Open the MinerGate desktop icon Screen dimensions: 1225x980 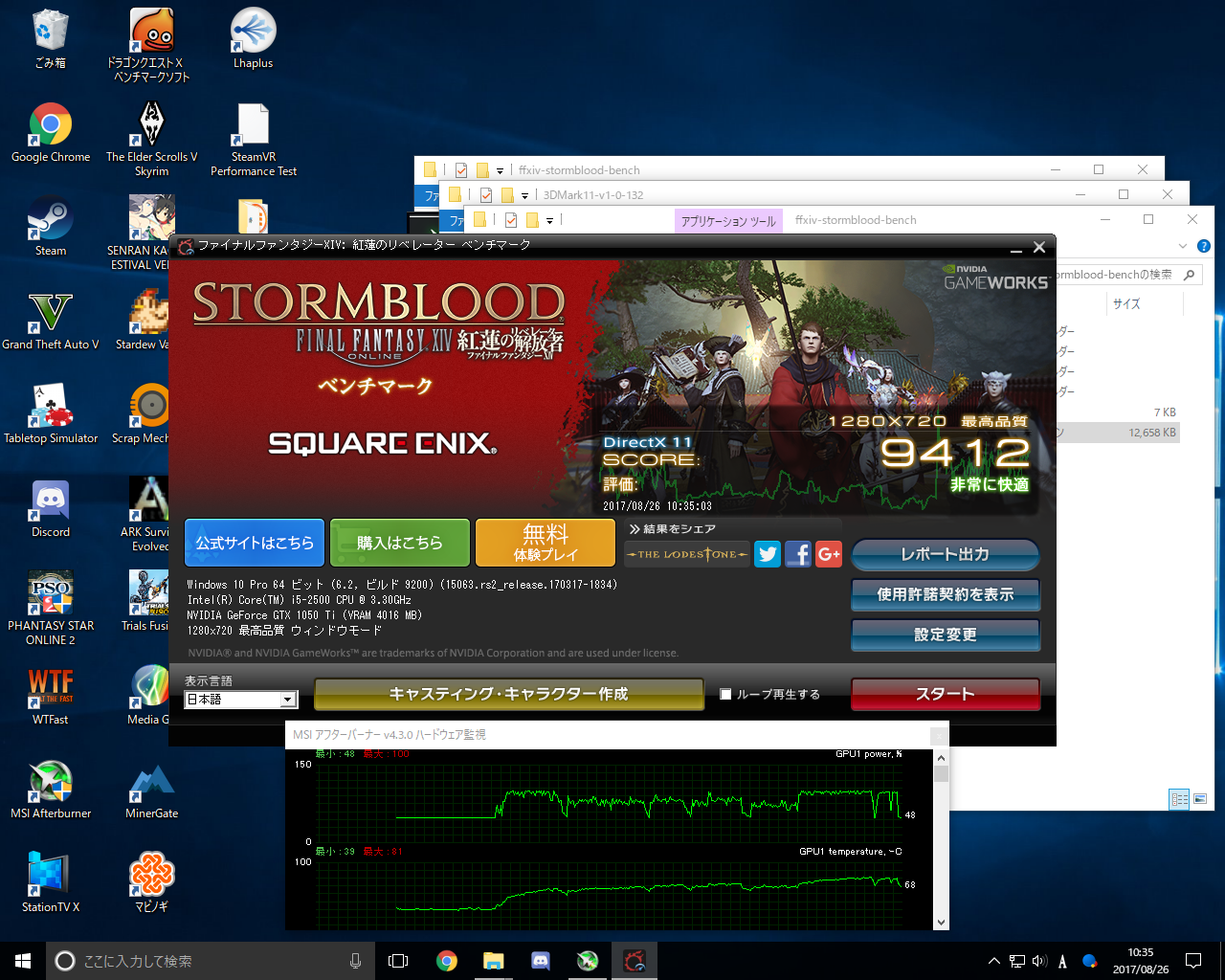pyautogui.click(x=151, y=789)
